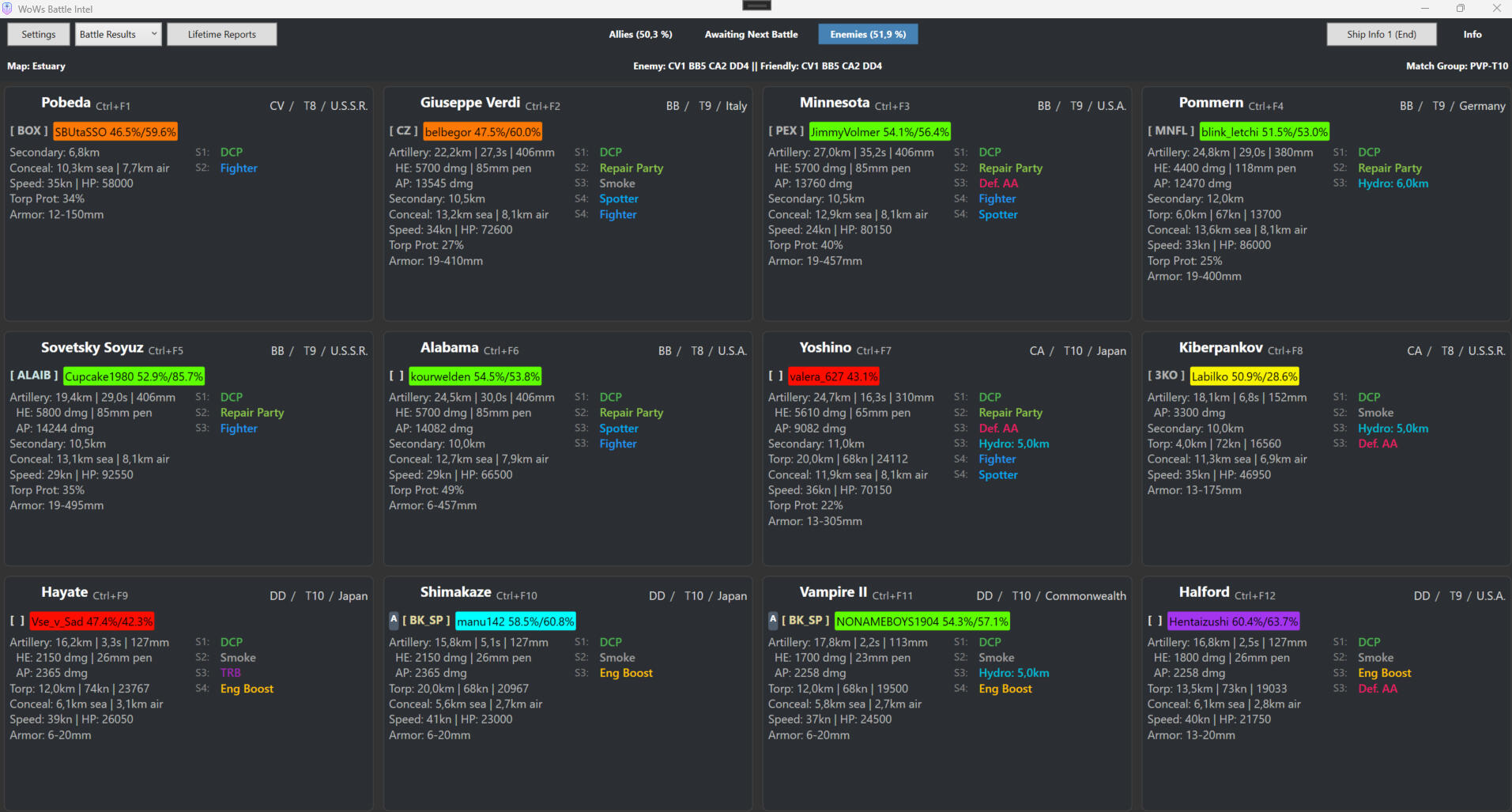
Task: Click player kourwelden's stats badge
Action: (475, 376)
